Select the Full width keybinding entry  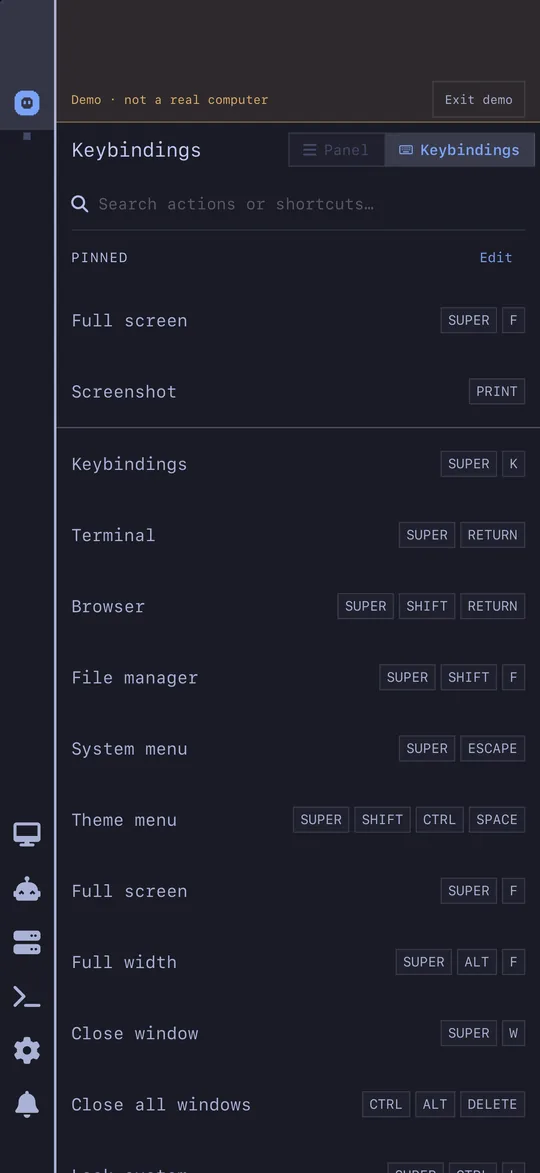click(298, 961)
